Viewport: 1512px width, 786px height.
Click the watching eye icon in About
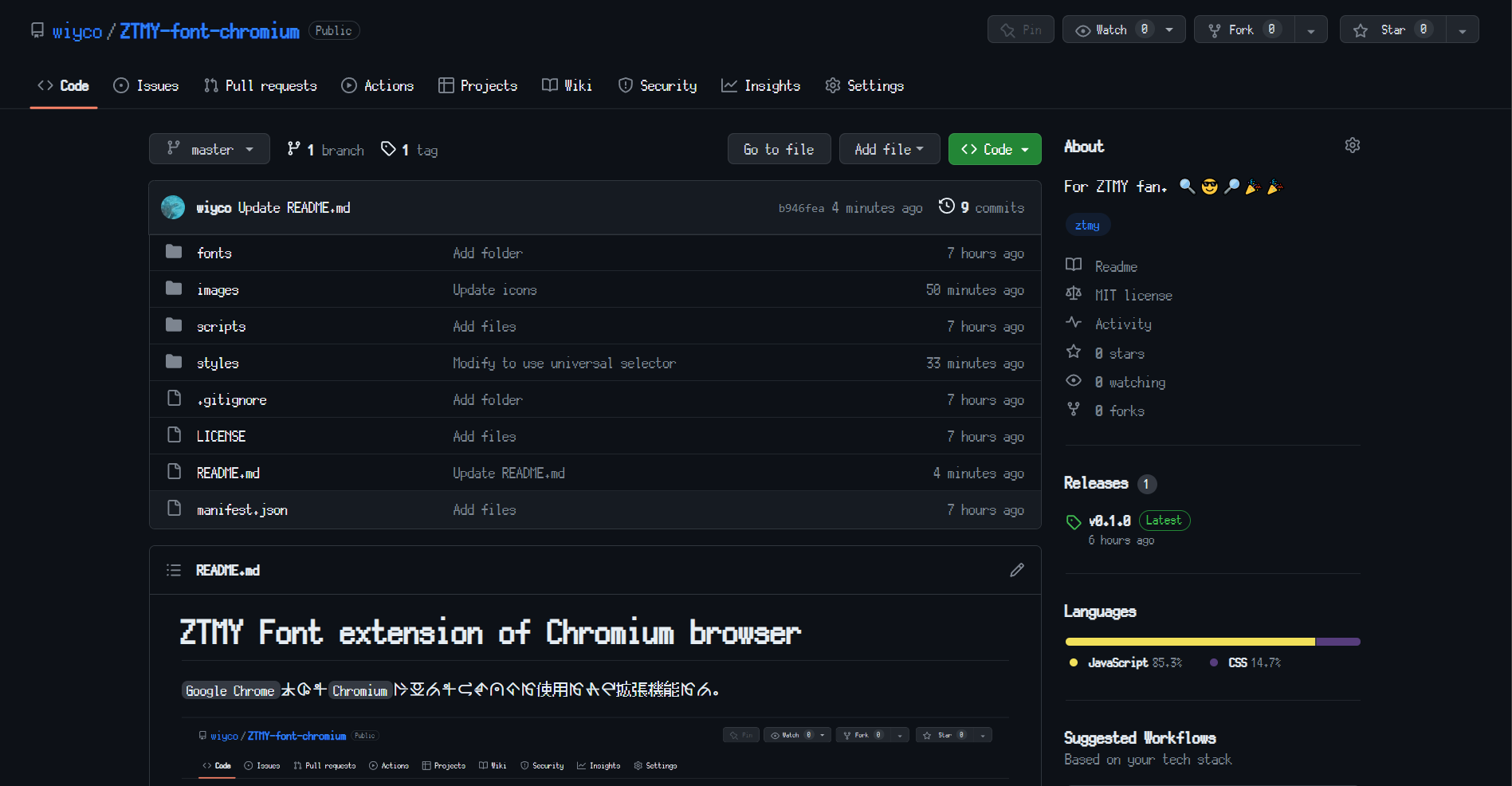tap(1074, 380)
